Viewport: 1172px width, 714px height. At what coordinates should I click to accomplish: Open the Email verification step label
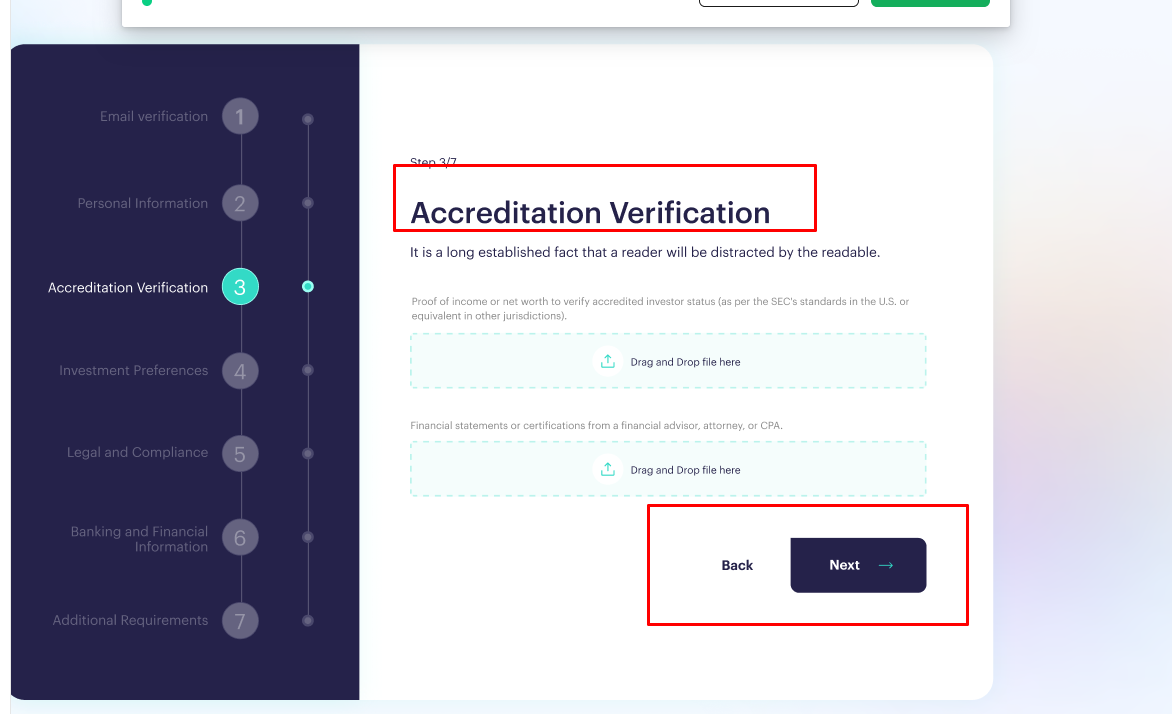[154, 117]
